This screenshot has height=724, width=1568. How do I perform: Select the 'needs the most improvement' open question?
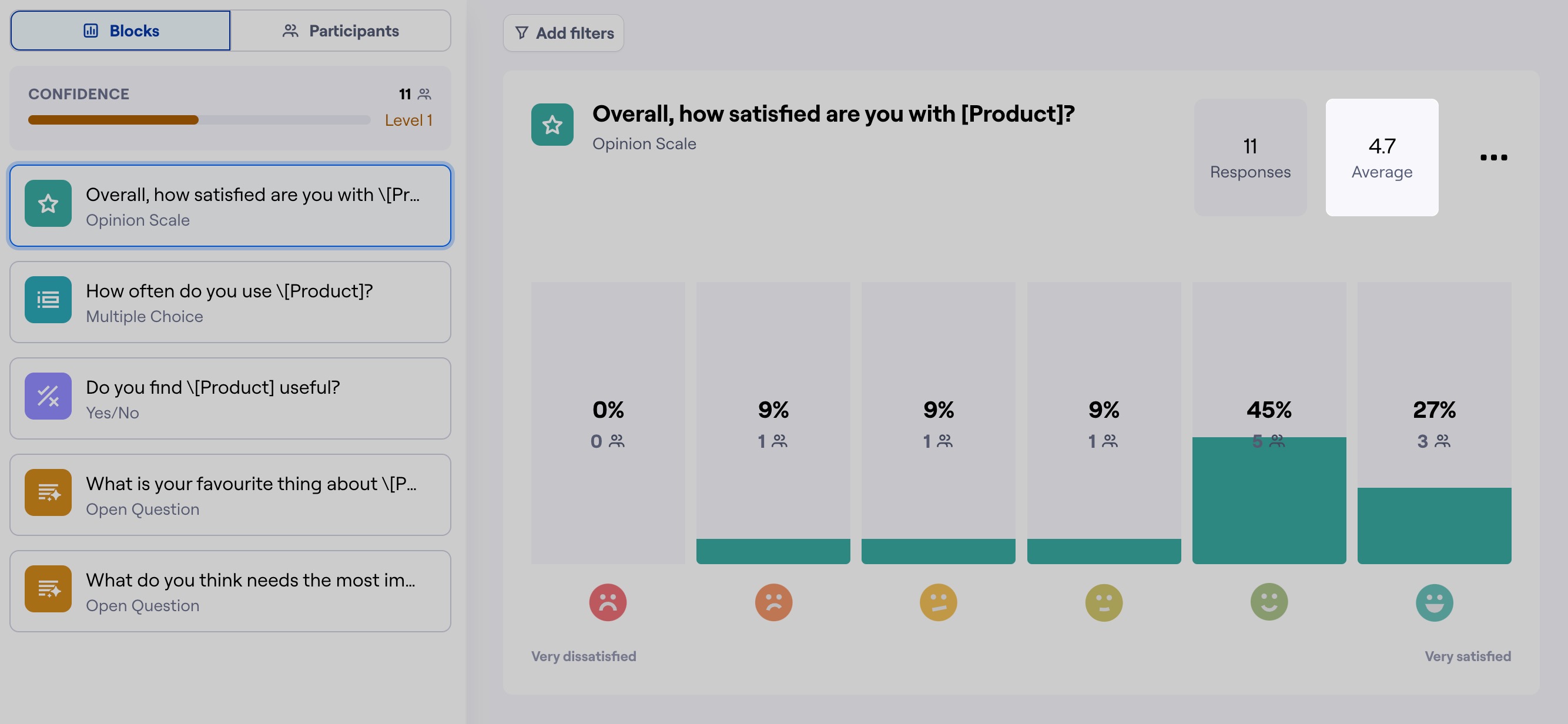tap(230, 591)
